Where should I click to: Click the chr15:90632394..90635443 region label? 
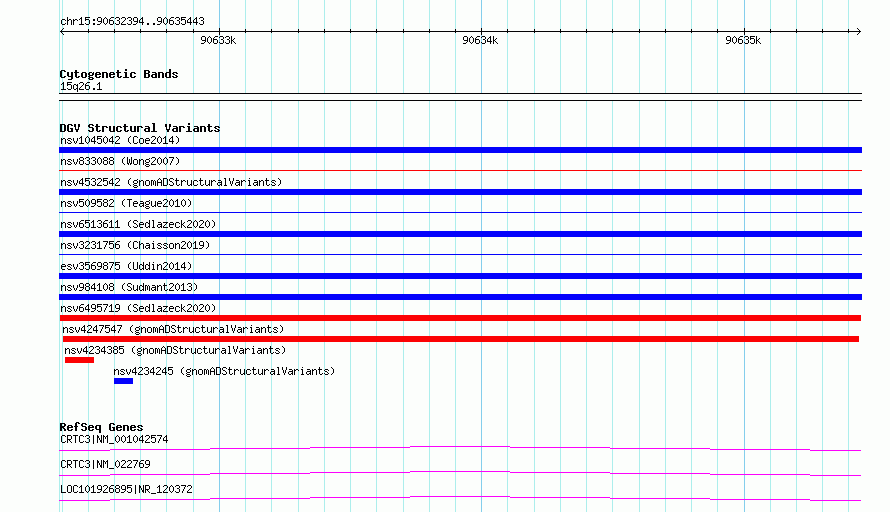[x=132, y=22]
